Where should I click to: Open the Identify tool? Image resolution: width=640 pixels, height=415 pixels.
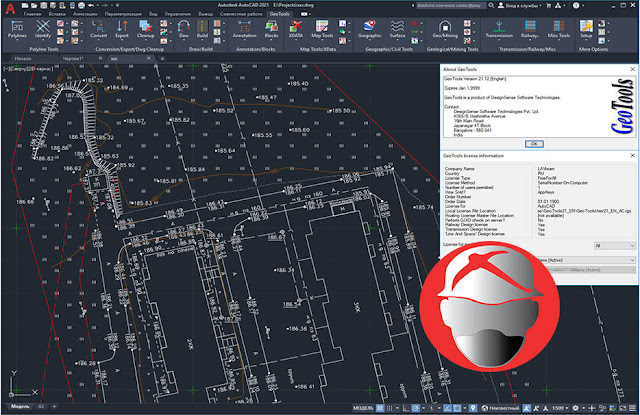coord(42,30)
